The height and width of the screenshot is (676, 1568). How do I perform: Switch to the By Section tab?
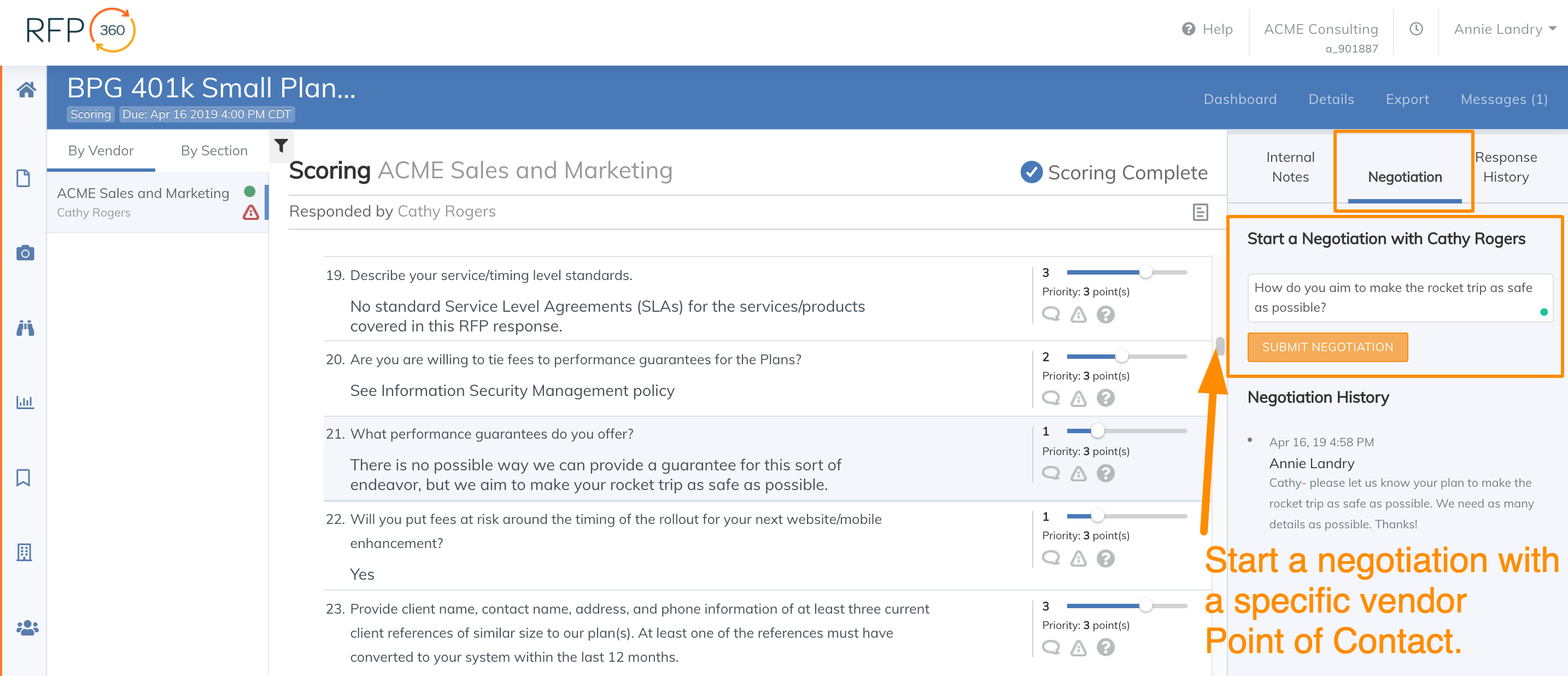214,150
